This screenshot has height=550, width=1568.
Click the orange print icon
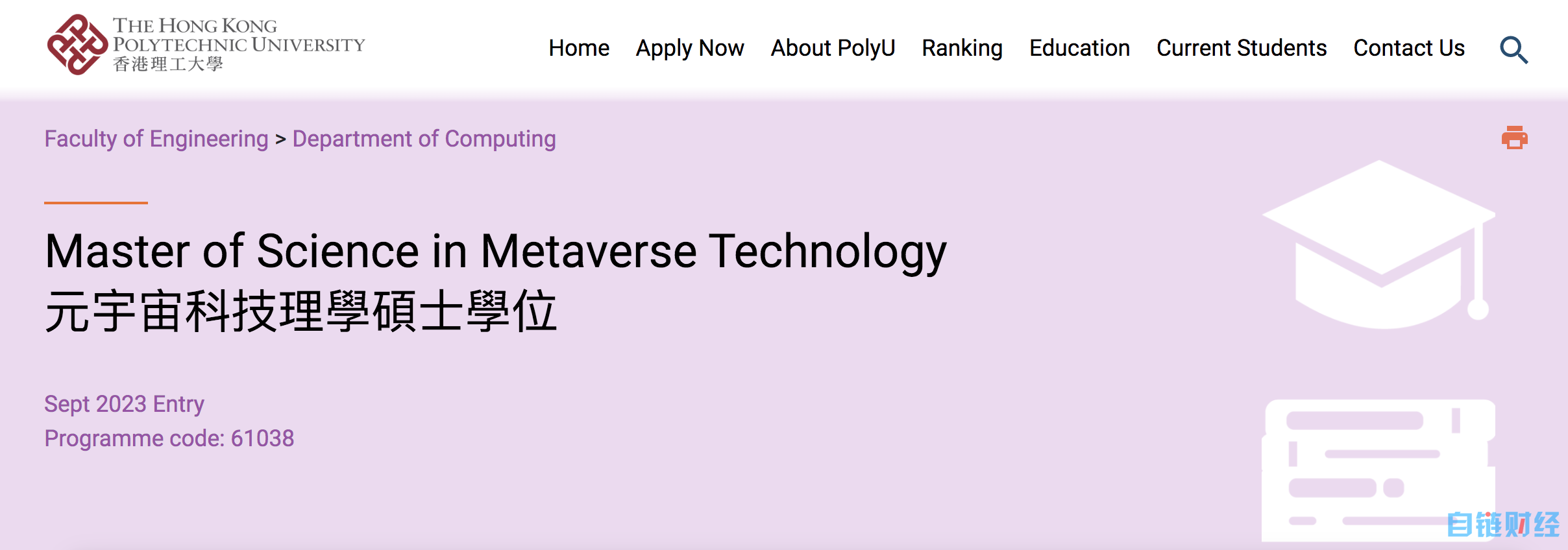point(1514,137)
